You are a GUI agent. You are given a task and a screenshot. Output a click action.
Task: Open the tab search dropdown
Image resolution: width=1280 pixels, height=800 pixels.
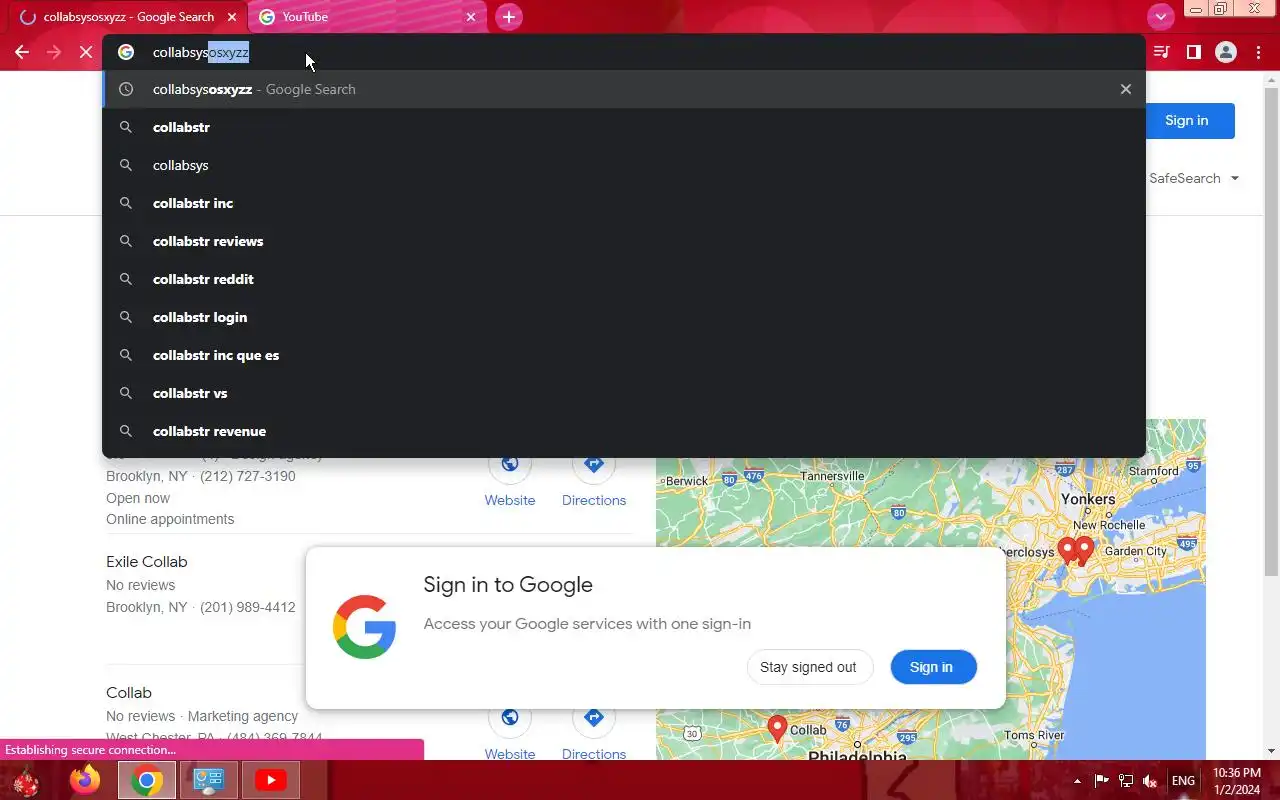[x=1160, y=17]
